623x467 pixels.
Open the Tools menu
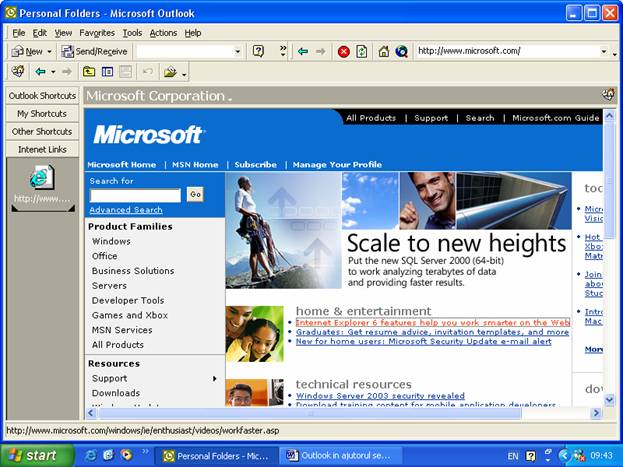pyautogui.click(x=132, y=33)
